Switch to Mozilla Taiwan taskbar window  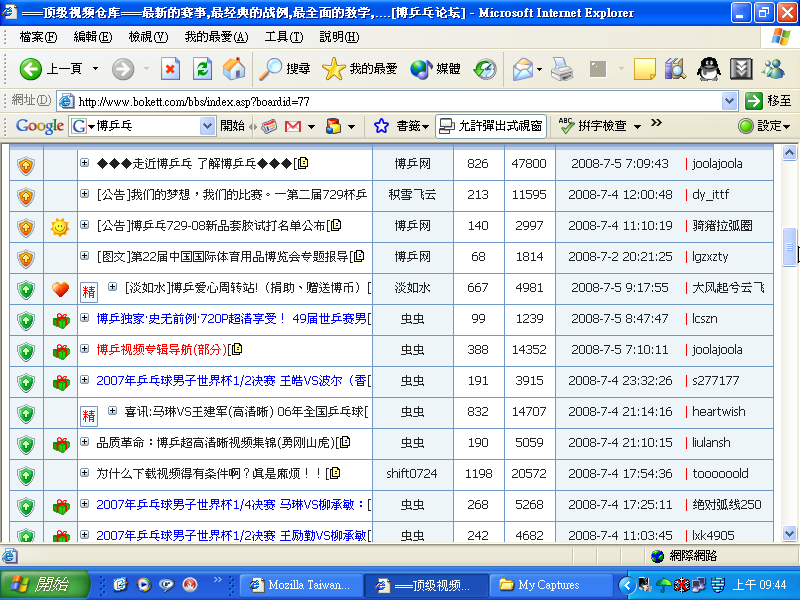(300, 585)
